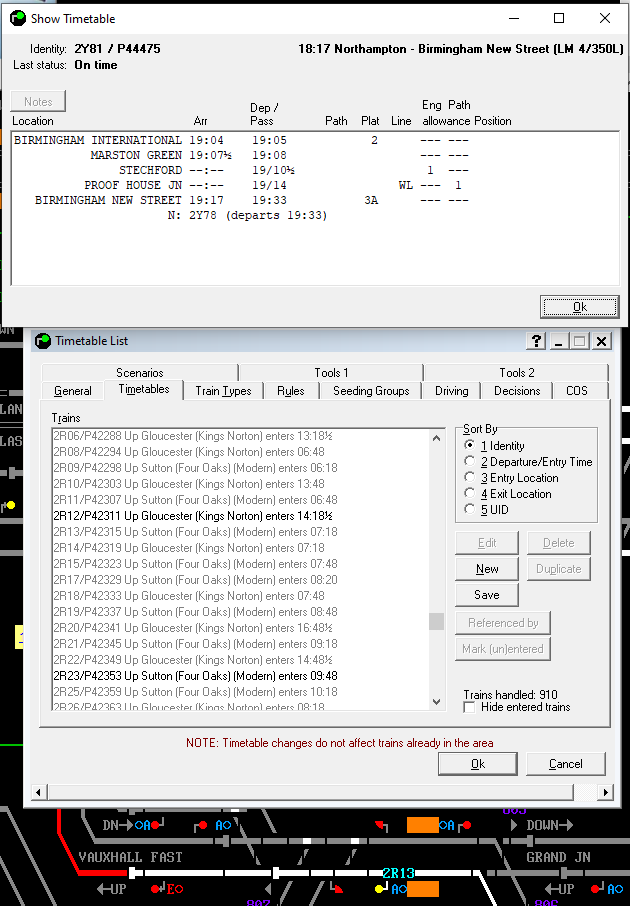Click train 2R13 berth on track diagram
The height and width of the screenshot is (906, 630).
(399, 872)
